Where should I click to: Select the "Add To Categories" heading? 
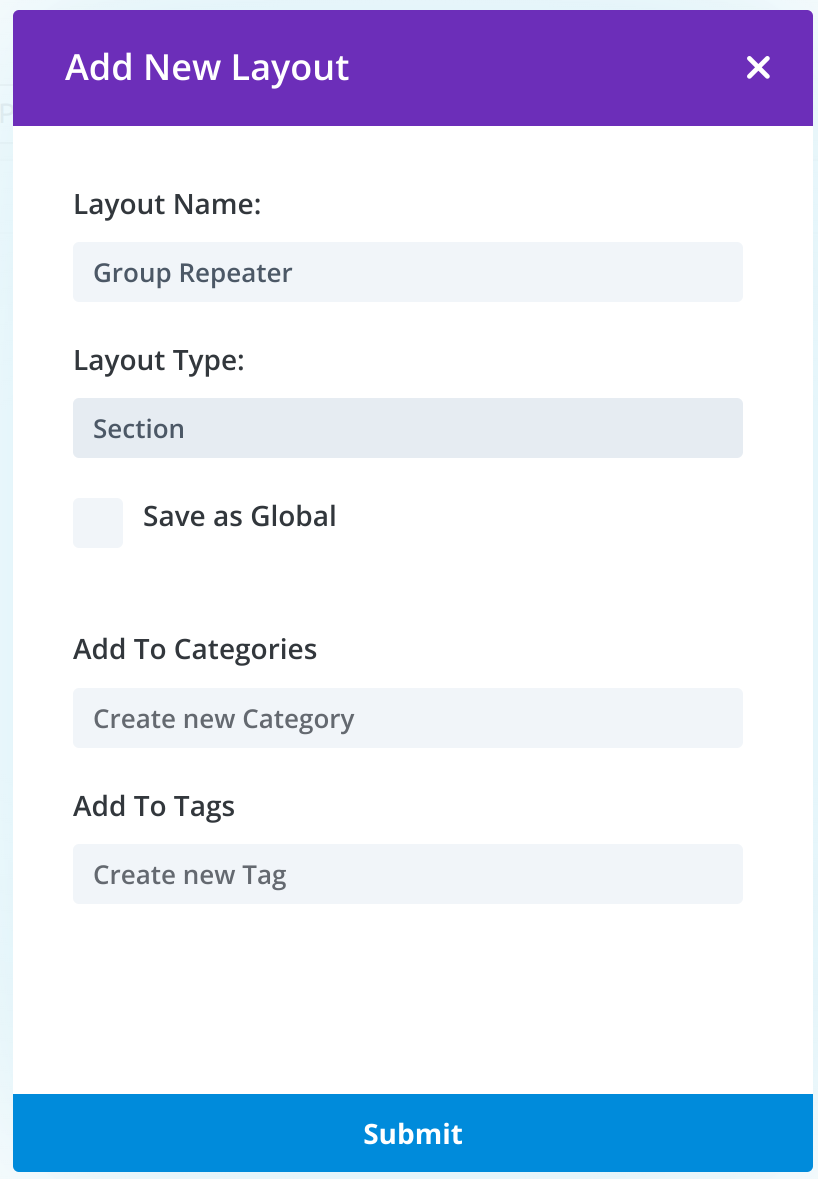(195, 649)
